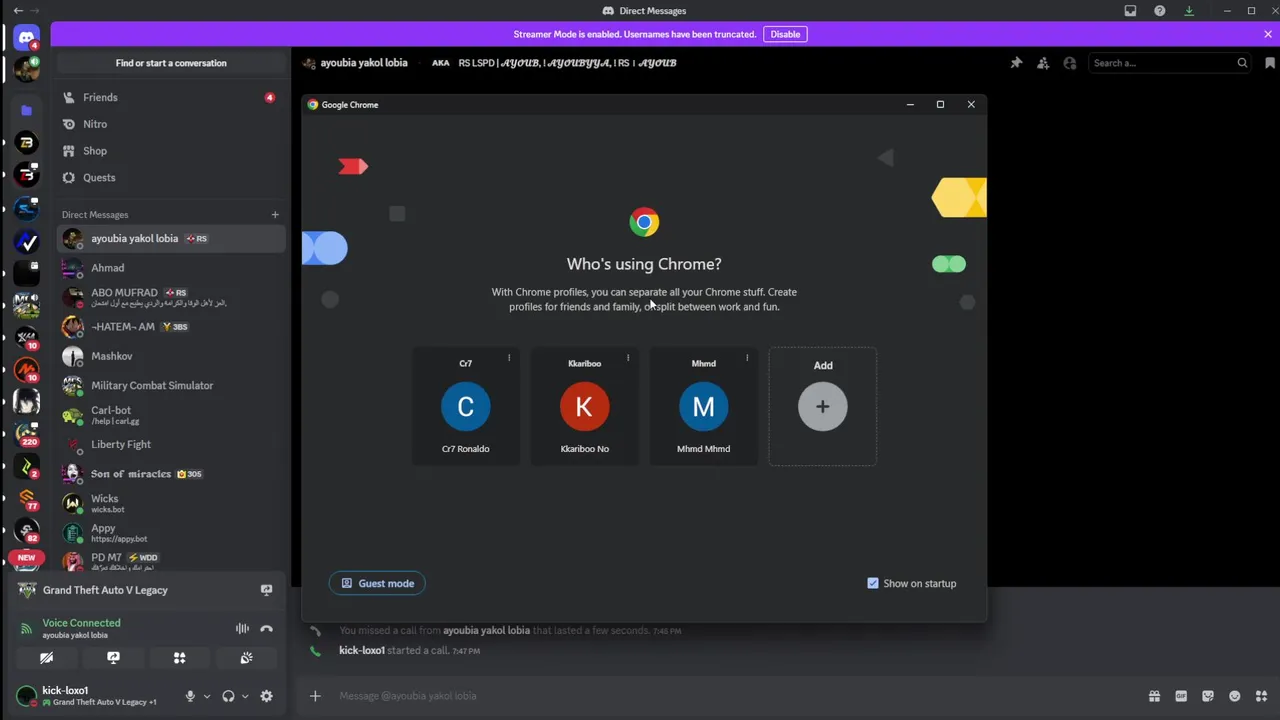Select the Mhmd Mhmd Chrome profile
The width and height of the screenshot is (1280, 720).
click(x=704, y=406)
